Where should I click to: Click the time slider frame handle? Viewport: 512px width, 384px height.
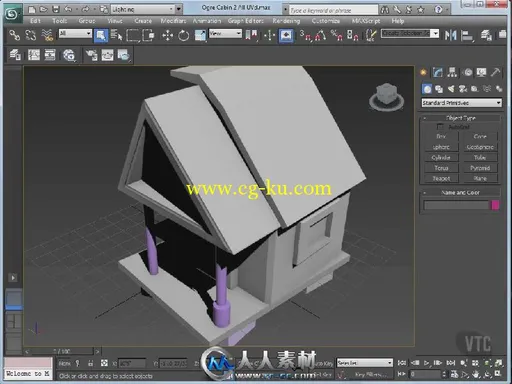pos(62,351)
